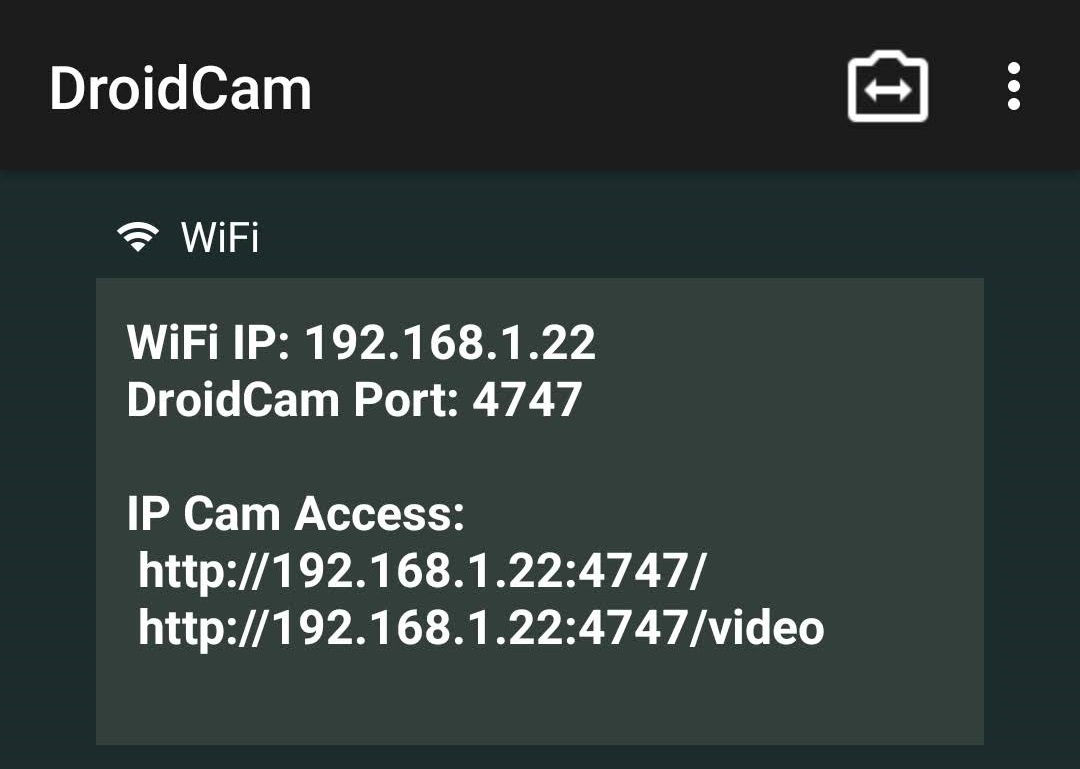Open the http://192.168.1.22:4747/video link
The height and width of the screenshot is (769, 1080).
(481, 628)
